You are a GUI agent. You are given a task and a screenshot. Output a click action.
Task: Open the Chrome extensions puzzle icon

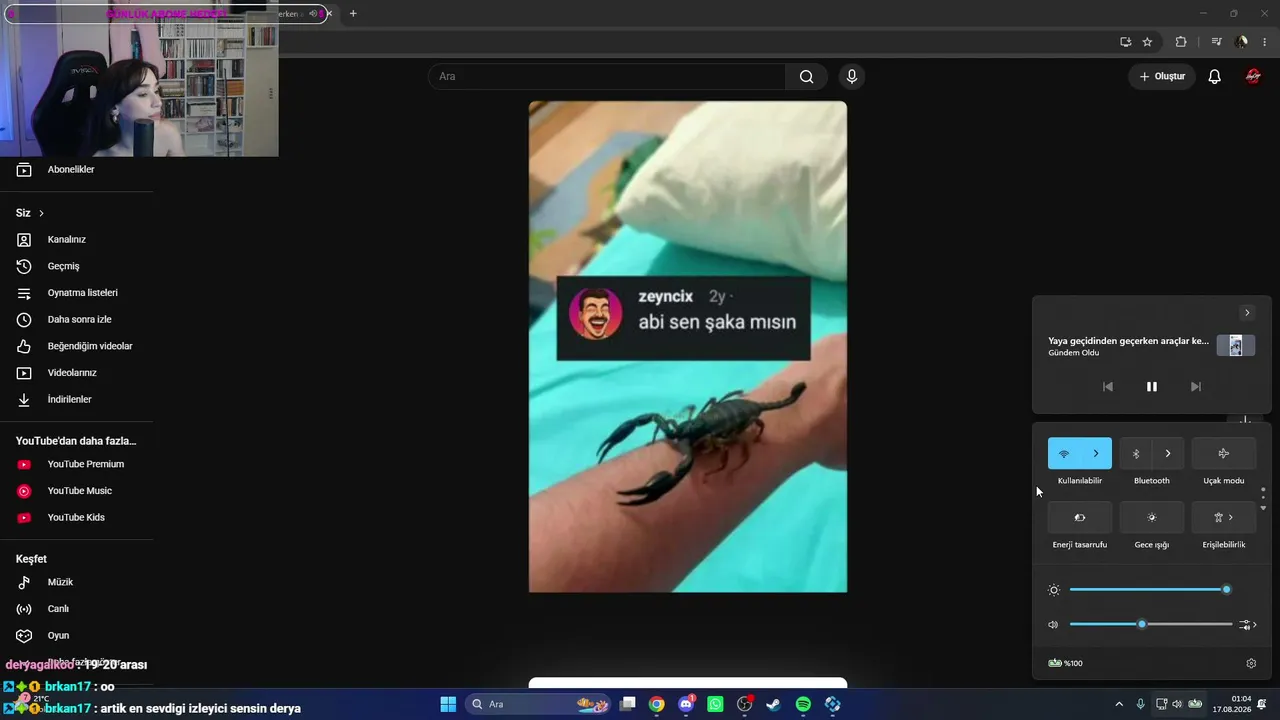coord(1181,42)
